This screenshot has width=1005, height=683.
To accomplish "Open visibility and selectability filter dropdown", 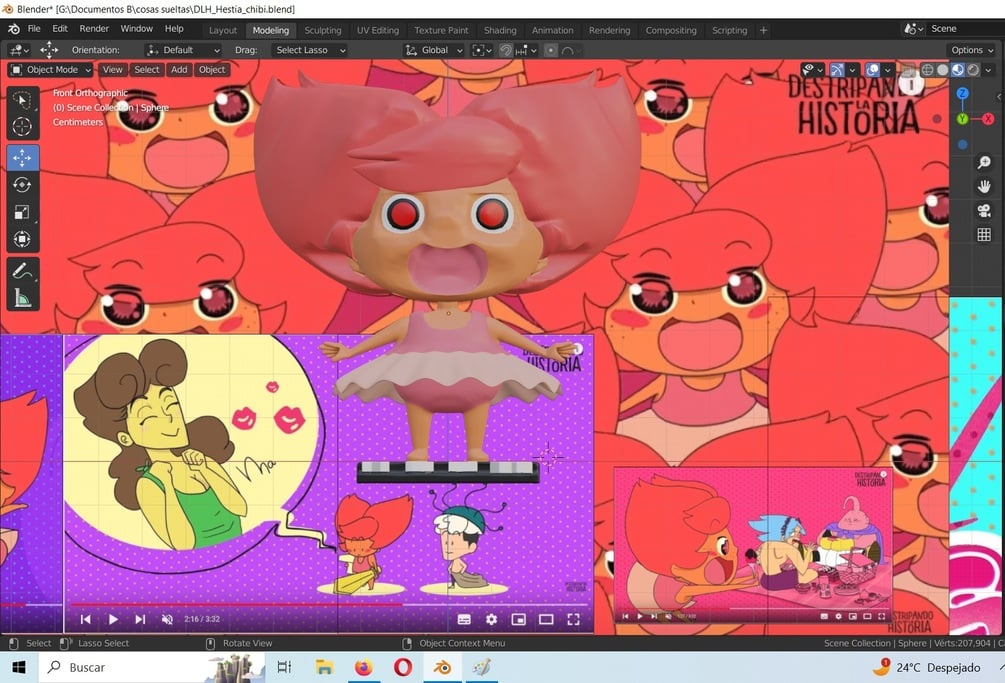I will 813,70.
